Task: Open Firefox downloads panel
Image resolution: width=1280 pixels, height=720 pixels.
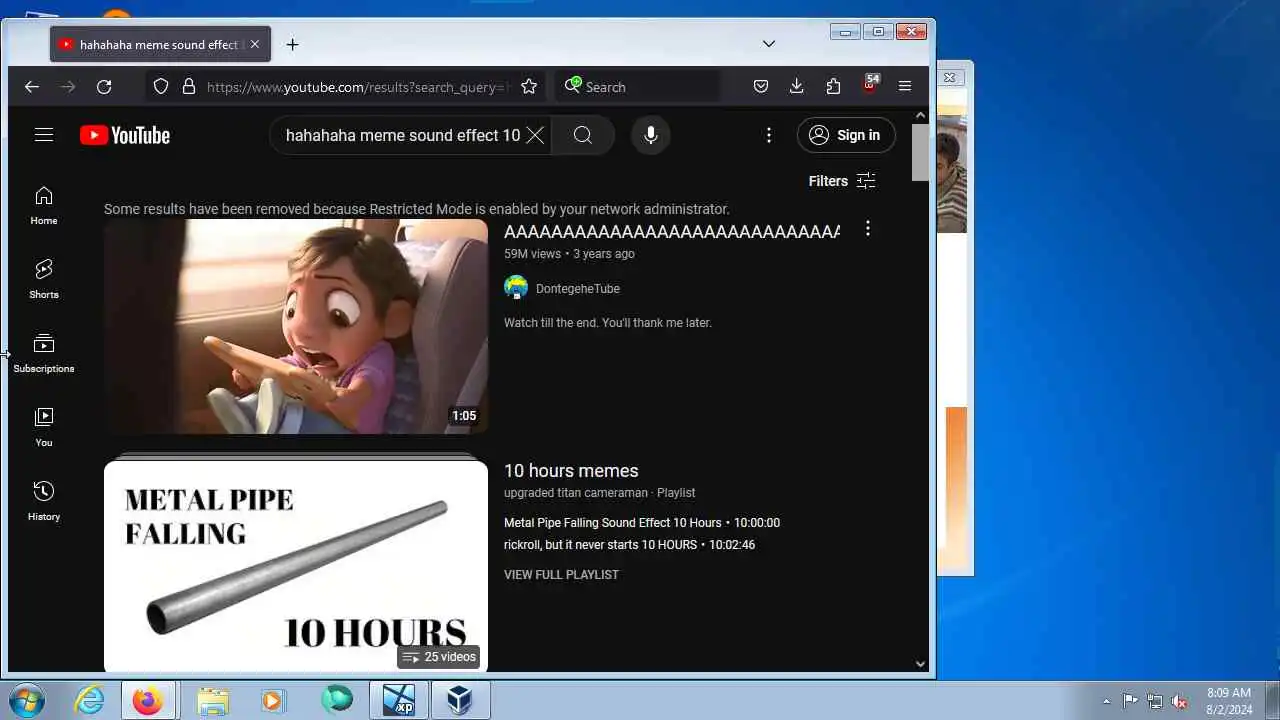Action: pos(797,87)
